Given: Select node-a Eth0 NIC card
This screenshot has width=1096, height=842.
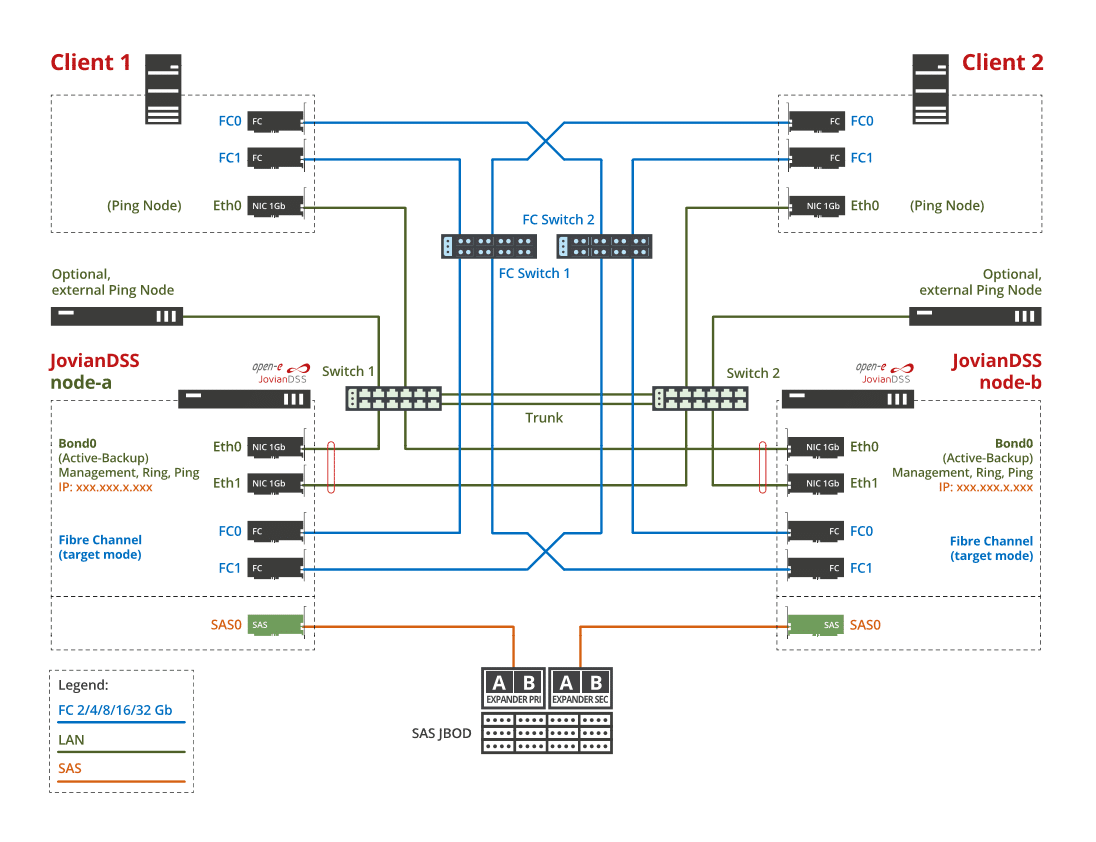Looking at the screenshot, I should [277, 447].
